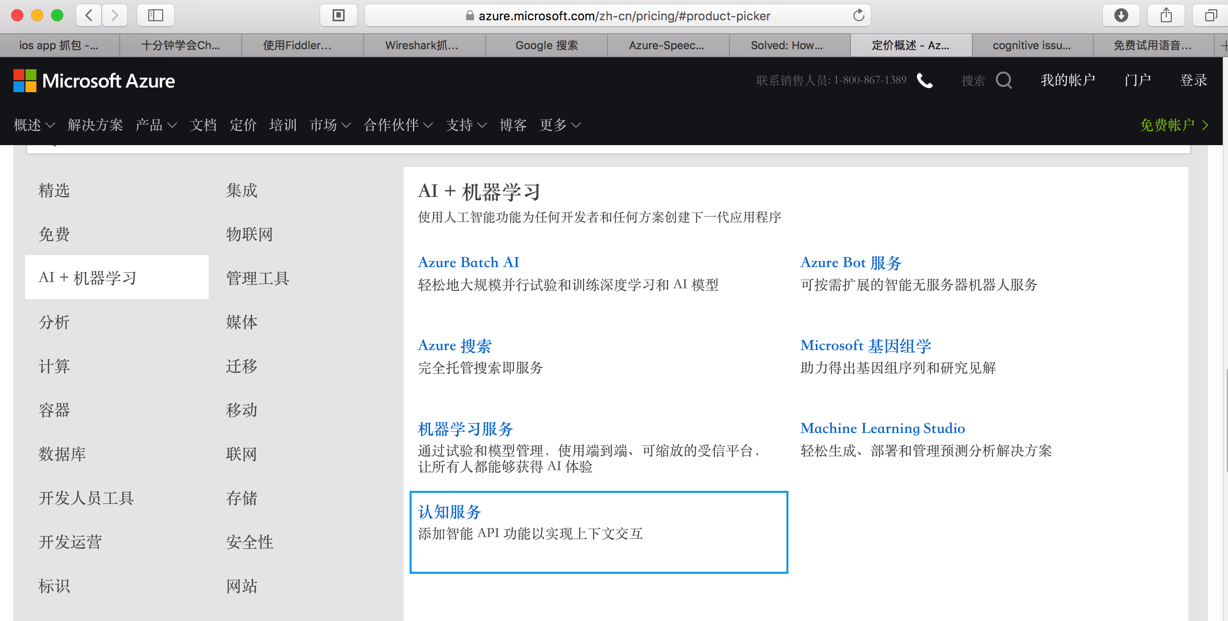This screenshot has height=621, width=1228.
Task: Switch to the 'Google 搜索' tab
Action: coord(546,45)
